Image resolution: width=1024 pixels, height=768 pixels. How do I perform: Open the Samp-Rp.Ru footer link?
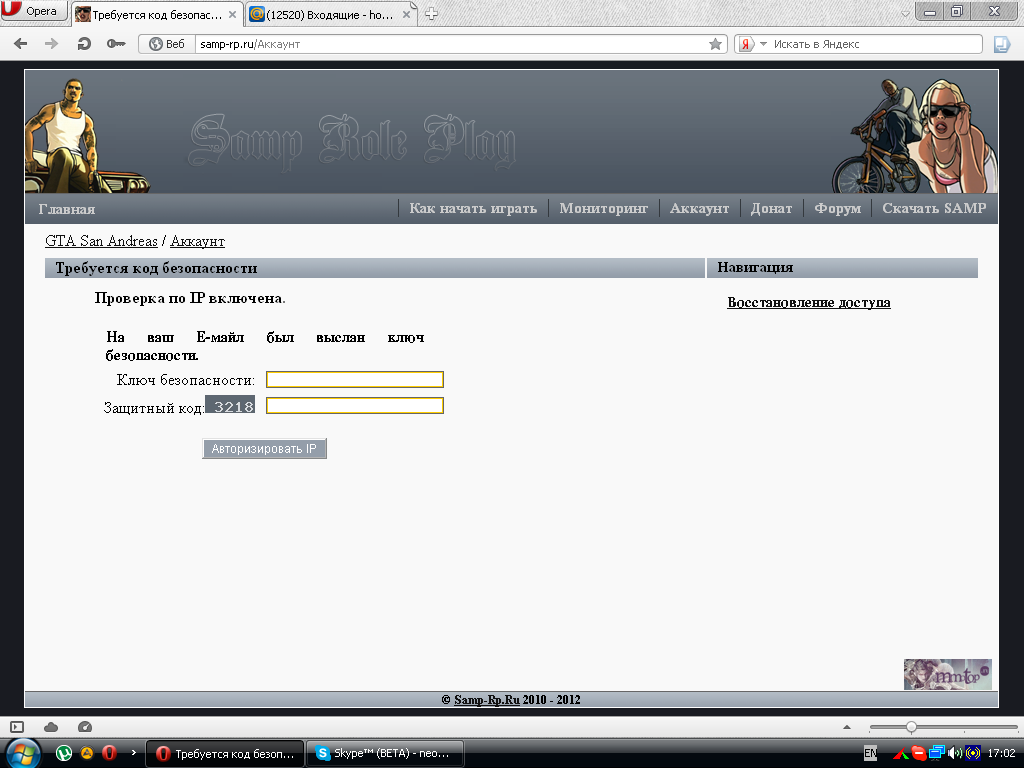pos(487,699)
